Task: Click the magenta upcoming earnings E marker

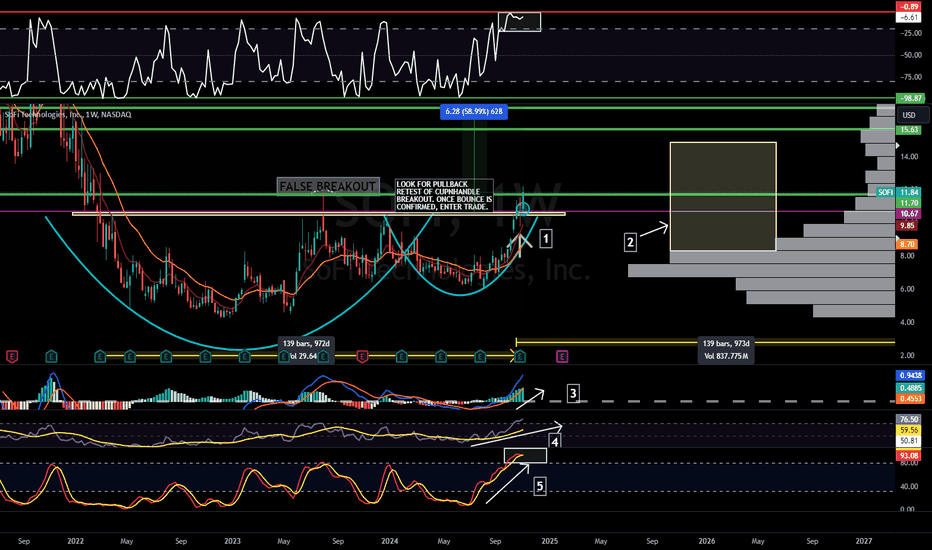Action: pos(562,356)
